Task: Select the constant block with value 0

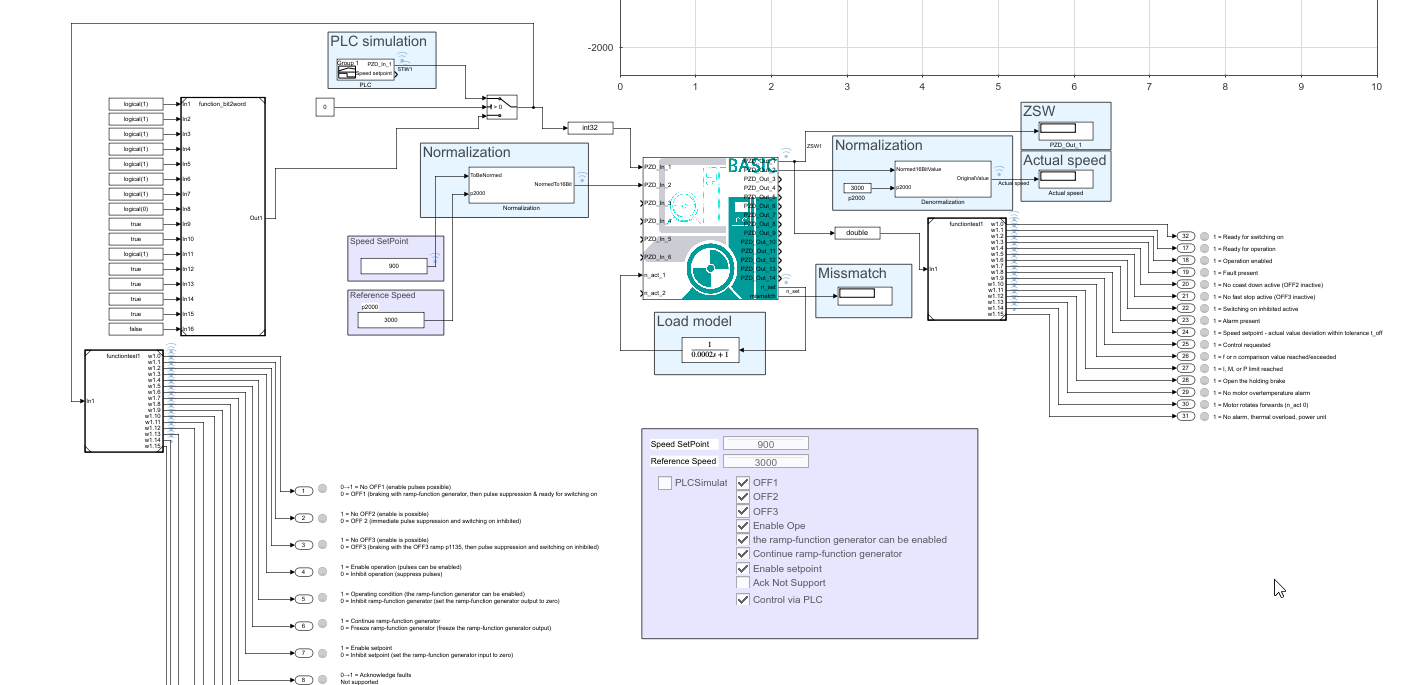Action: tap(325, 106)
